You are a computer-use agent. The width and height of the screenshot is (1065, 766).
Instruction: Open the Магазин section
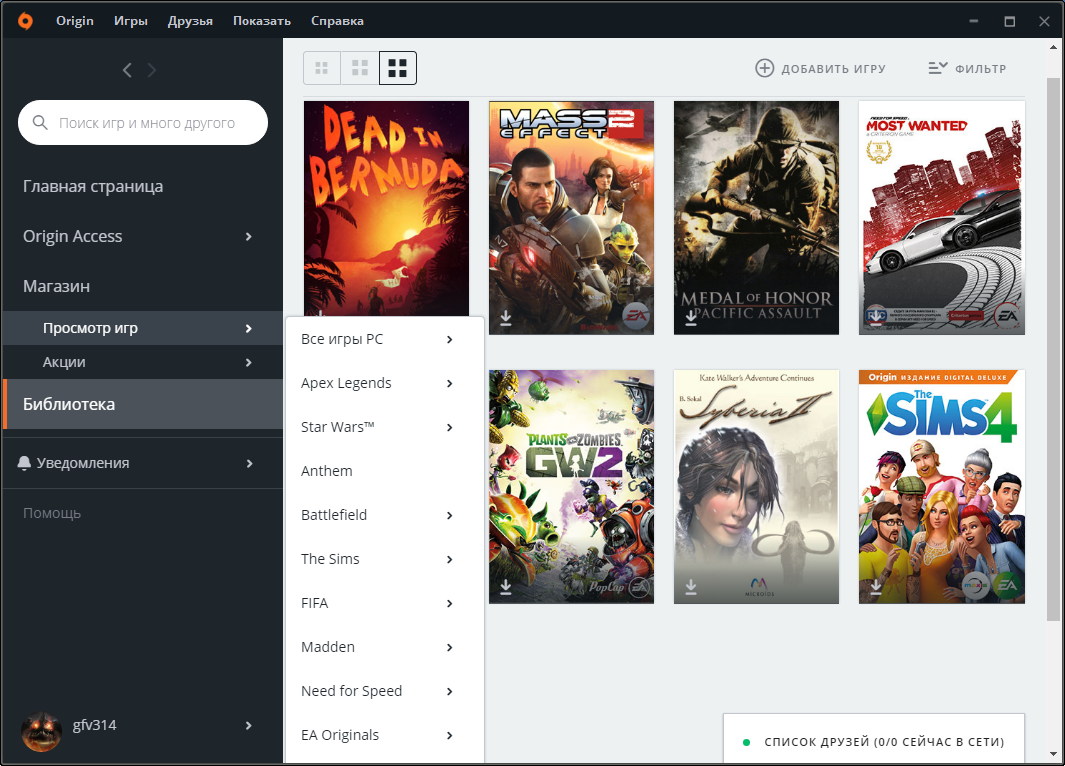[56, 286]
